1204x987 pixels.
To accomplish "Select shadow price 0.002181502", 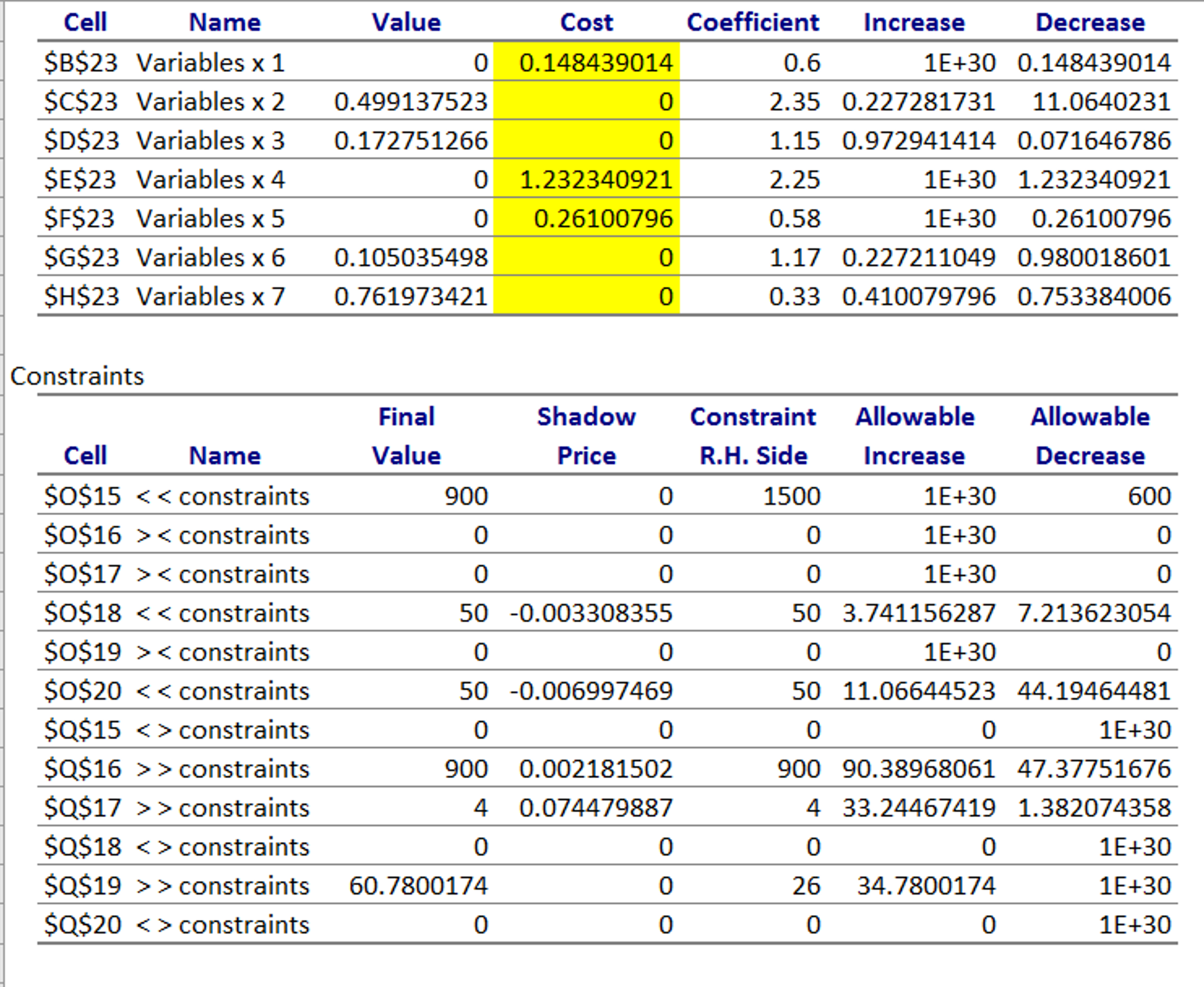I will point(596,769).
